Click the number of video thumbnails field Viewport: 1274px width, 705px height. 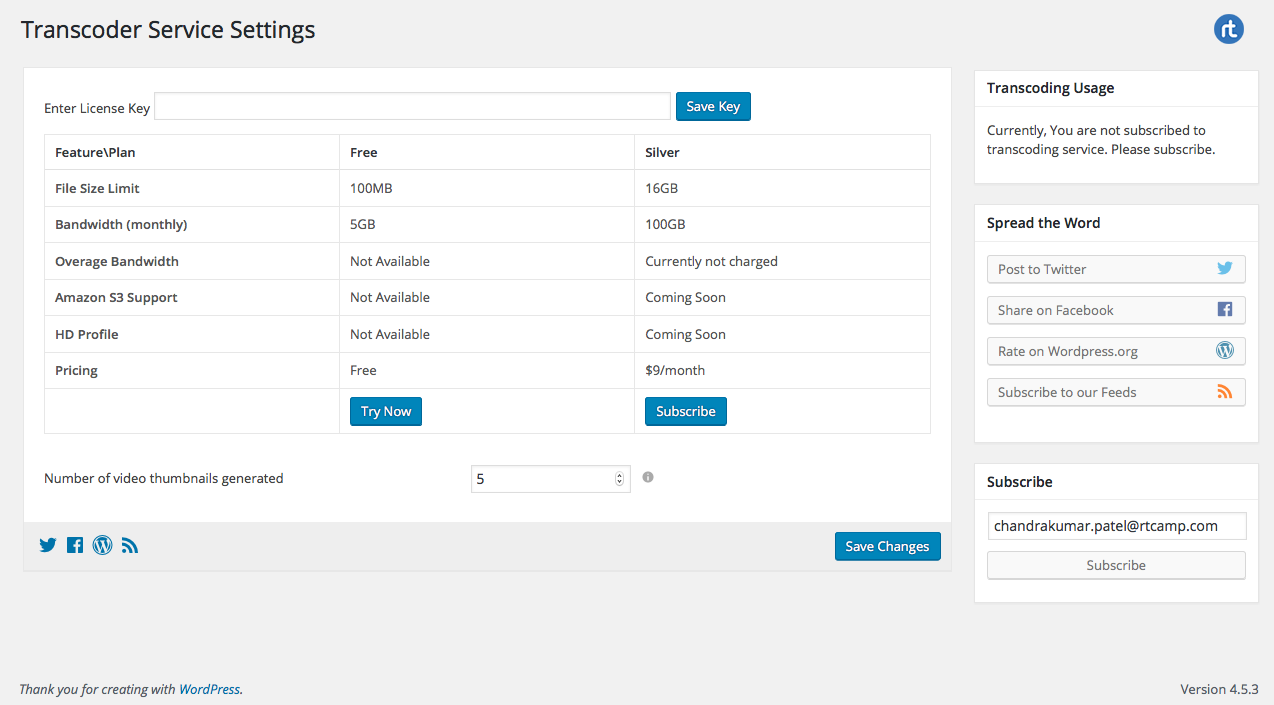[x=550, y=479]
